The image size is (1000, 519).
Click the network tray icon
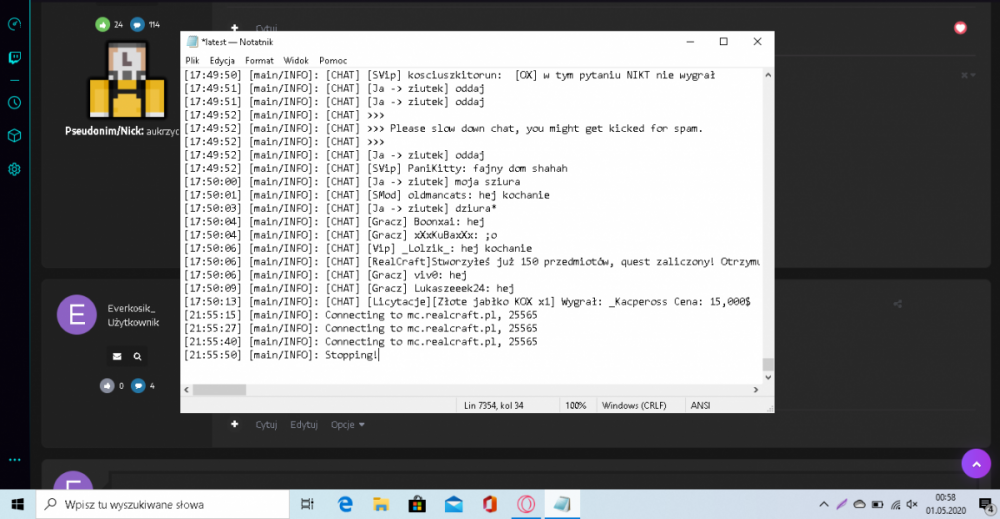coord(895,504)
